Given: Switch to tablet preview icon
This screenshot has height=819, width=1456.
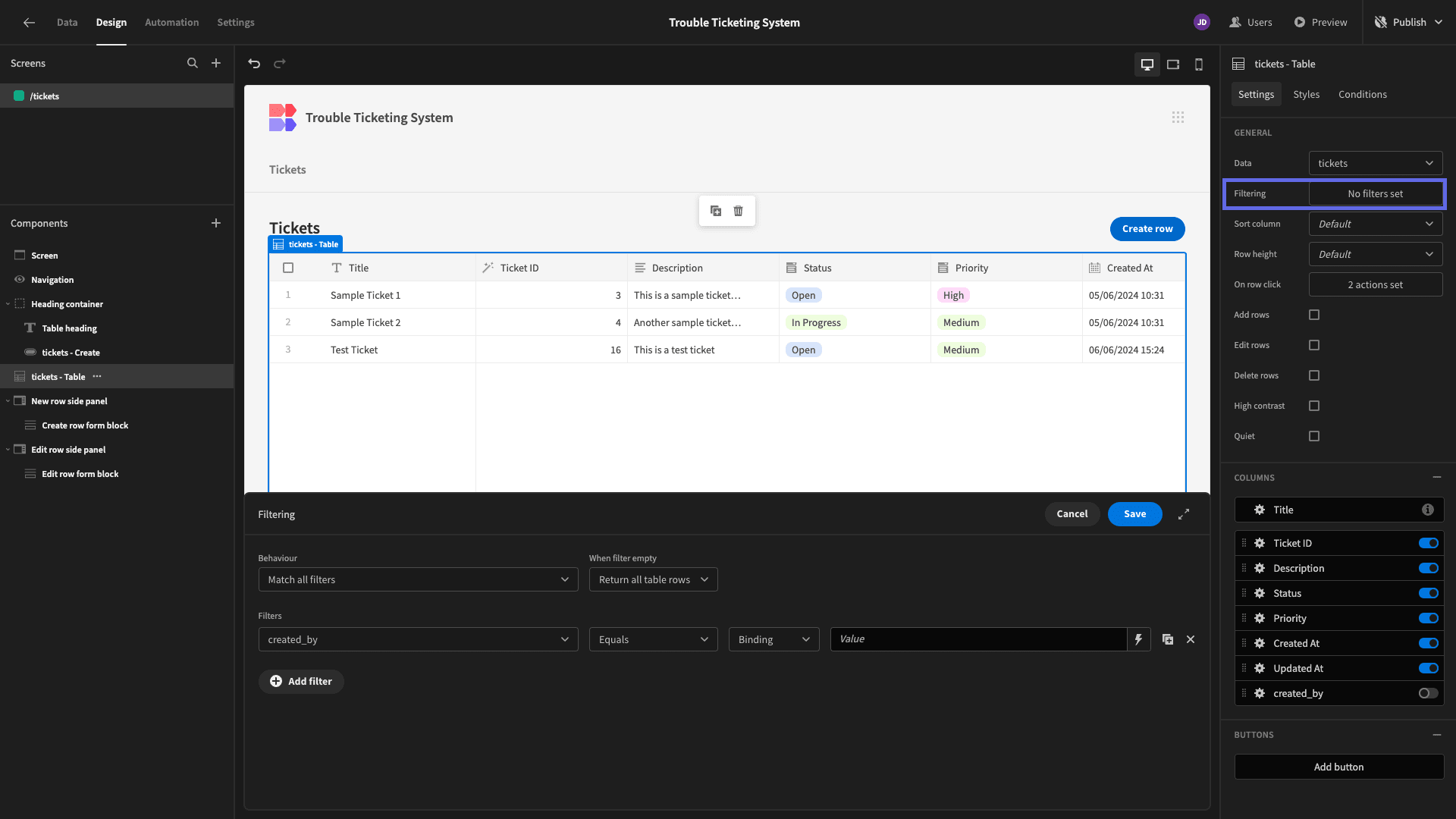Looking at the screenshot, I should [1173, 64].
